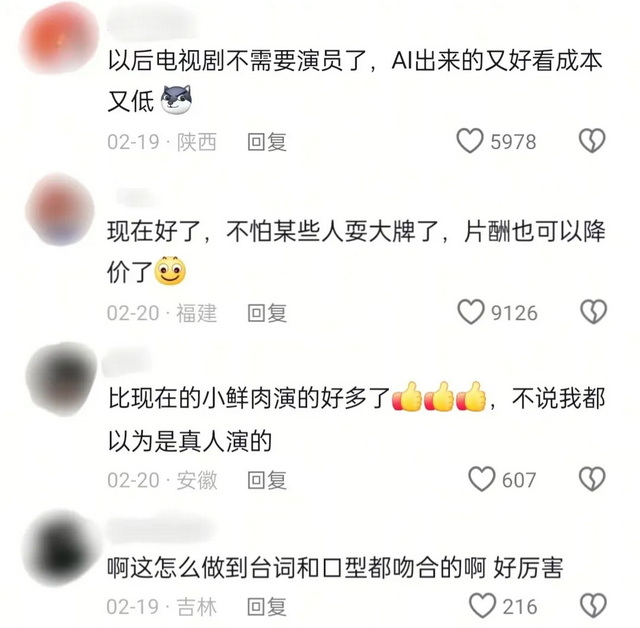Open the first commenter's orange avatar
640x628 pixels.
60,40
